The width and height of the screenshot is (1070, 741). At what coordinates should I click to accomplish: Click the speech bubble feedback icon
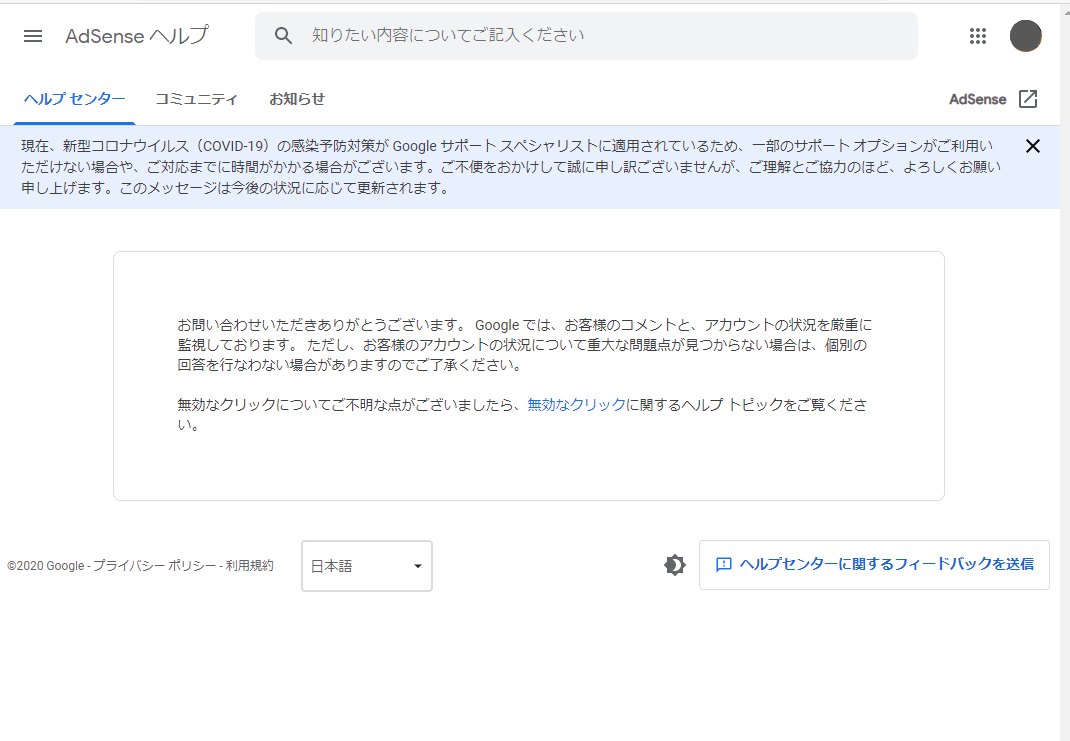[x=724, y=565]
